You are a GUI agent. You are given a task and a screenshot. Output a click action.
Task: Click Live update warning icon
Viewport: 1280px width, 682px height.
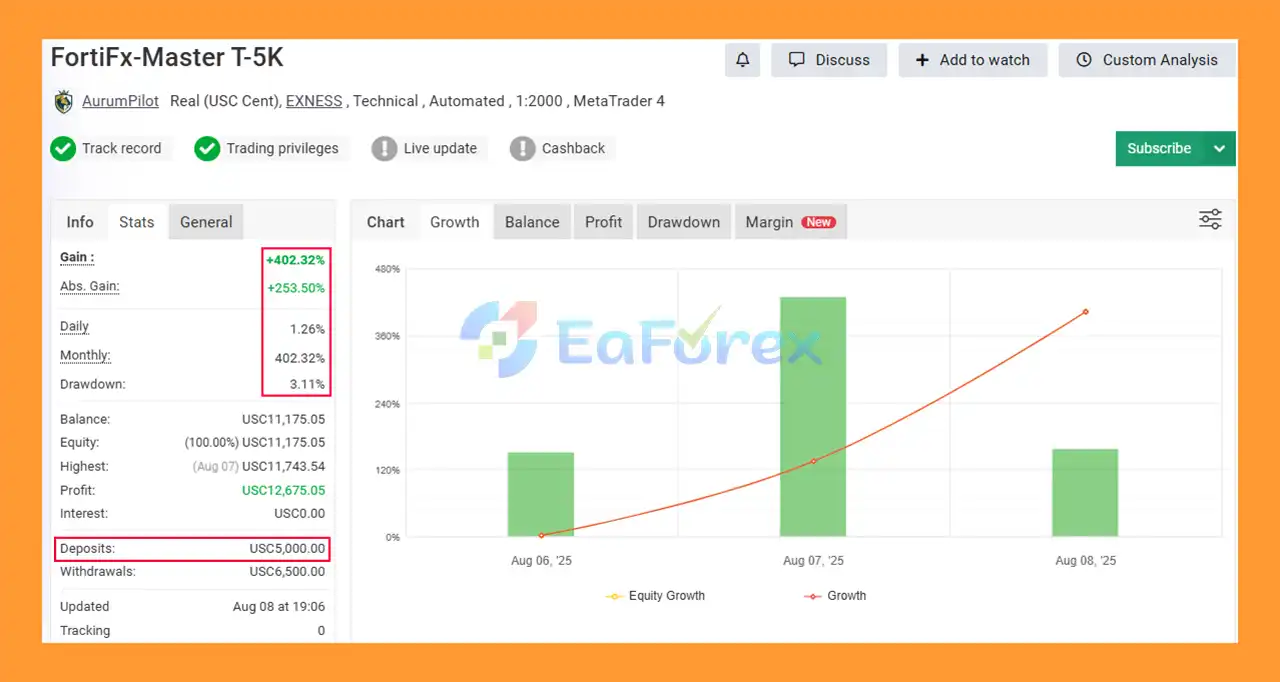[384, 149]
